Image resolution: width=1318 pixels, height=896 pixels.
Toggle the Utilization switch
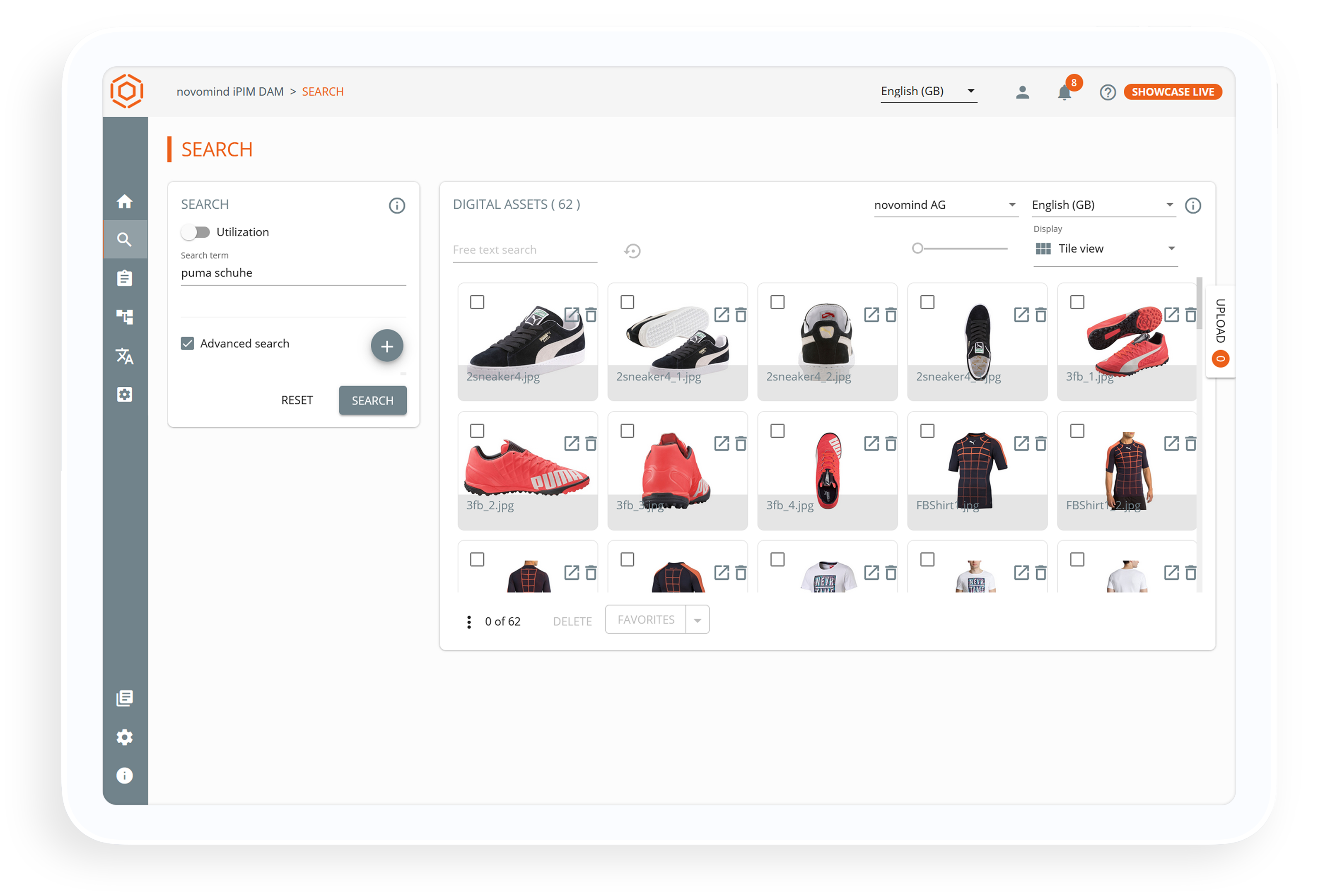tap(196, 232)
